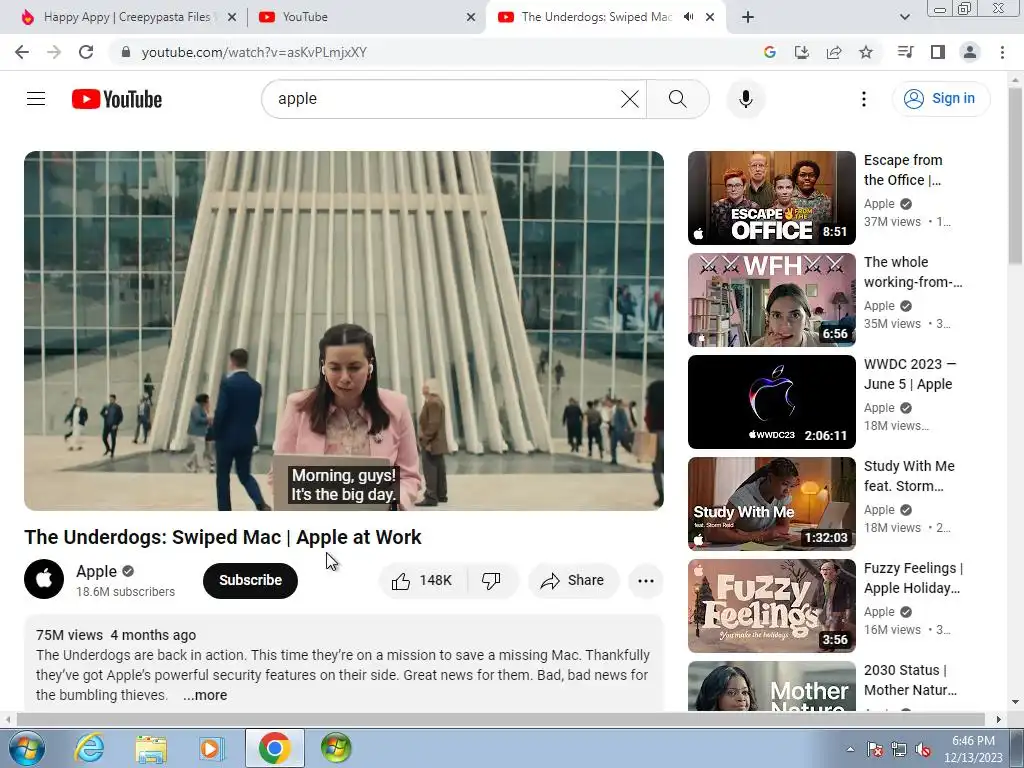The width and height of the screenshot is (1024, 768).
Task: Expand the description with ...more
Action: [205, 695]
